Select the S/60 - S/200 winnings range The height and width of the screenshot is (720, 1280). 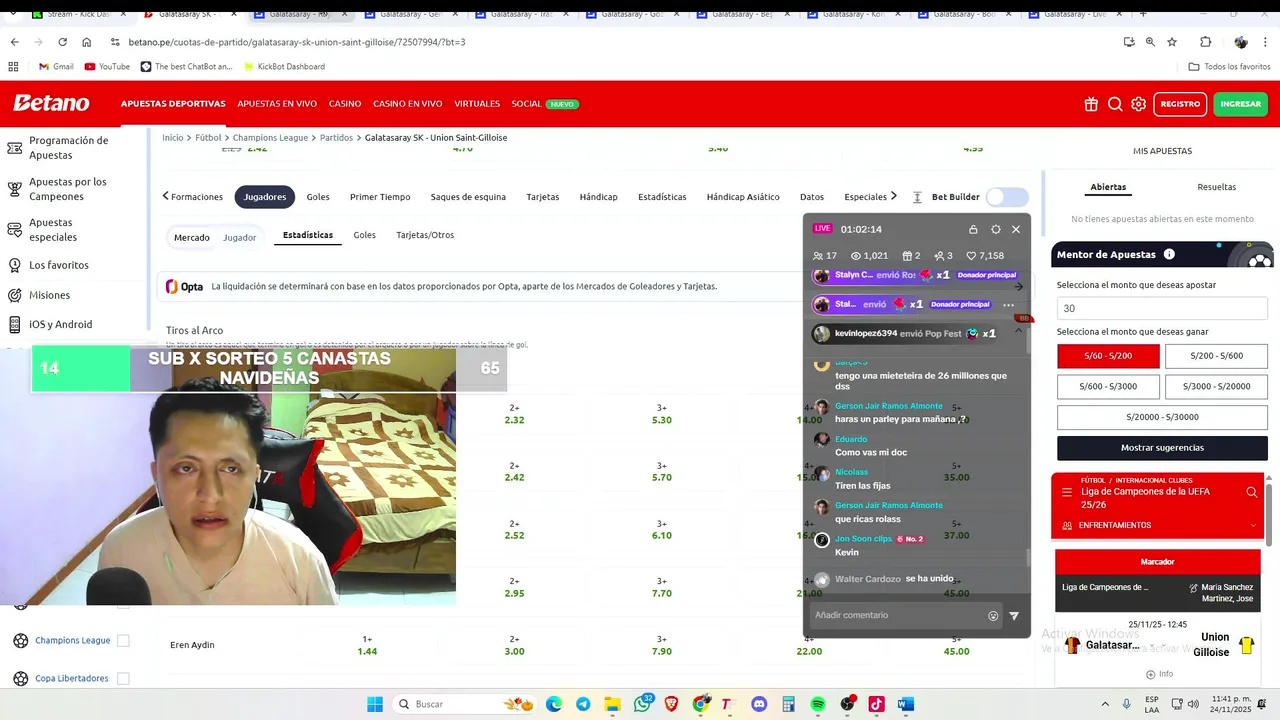coord(1108,356)
